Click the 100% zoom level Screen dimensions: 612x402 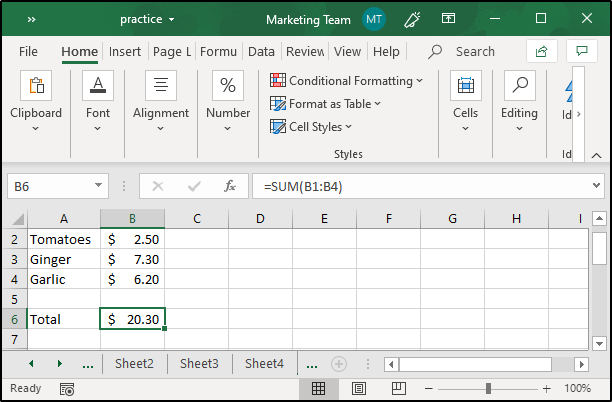click(577, 389)
